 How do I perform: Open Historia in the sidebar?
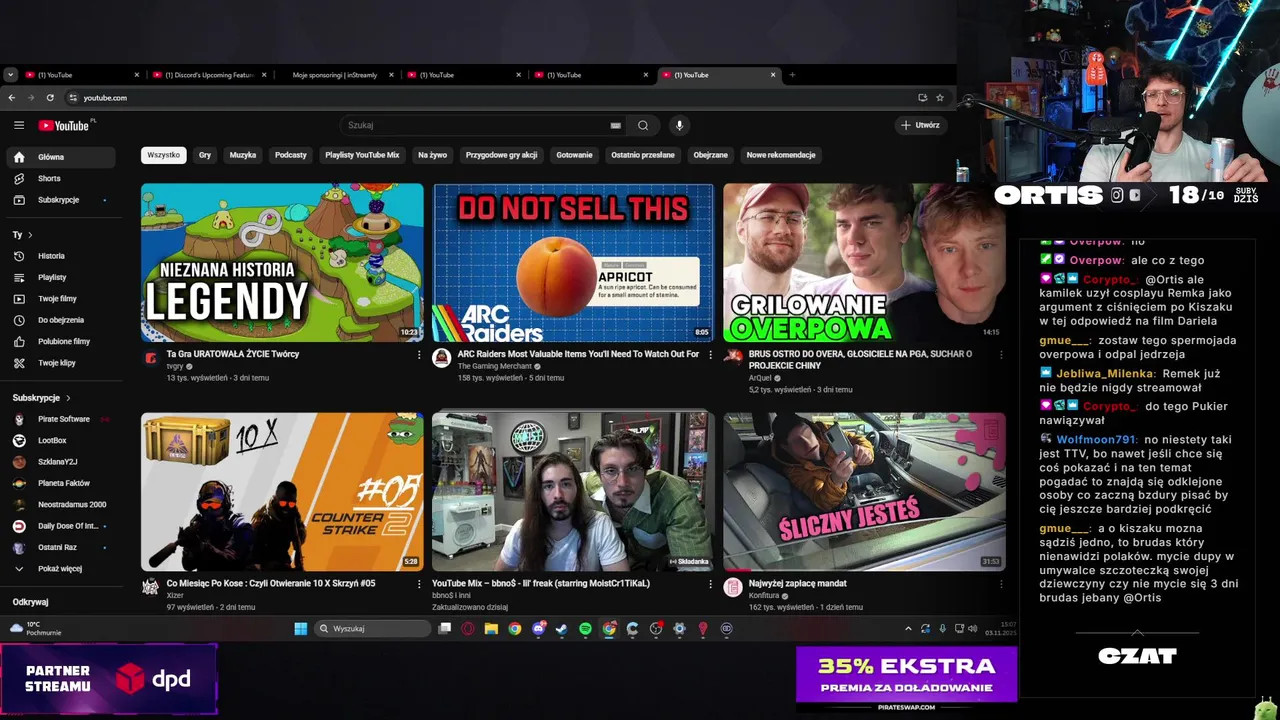click(62, 256)
